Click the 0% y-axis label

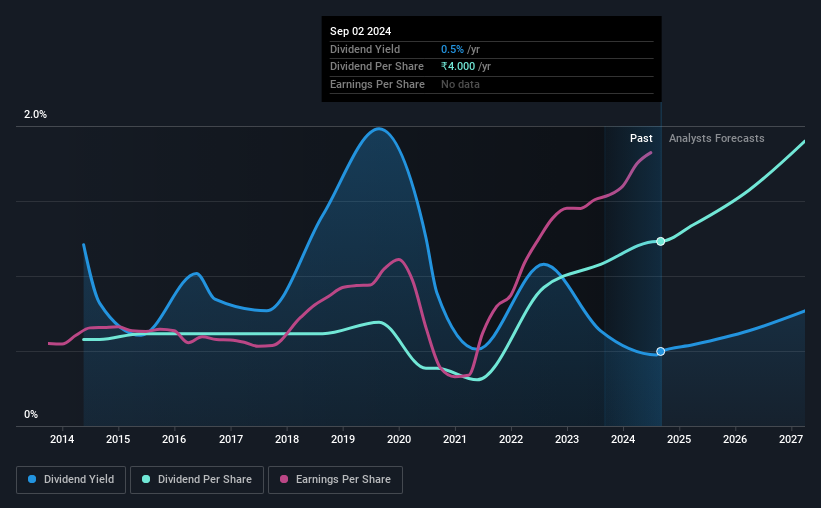coord(31,414)
